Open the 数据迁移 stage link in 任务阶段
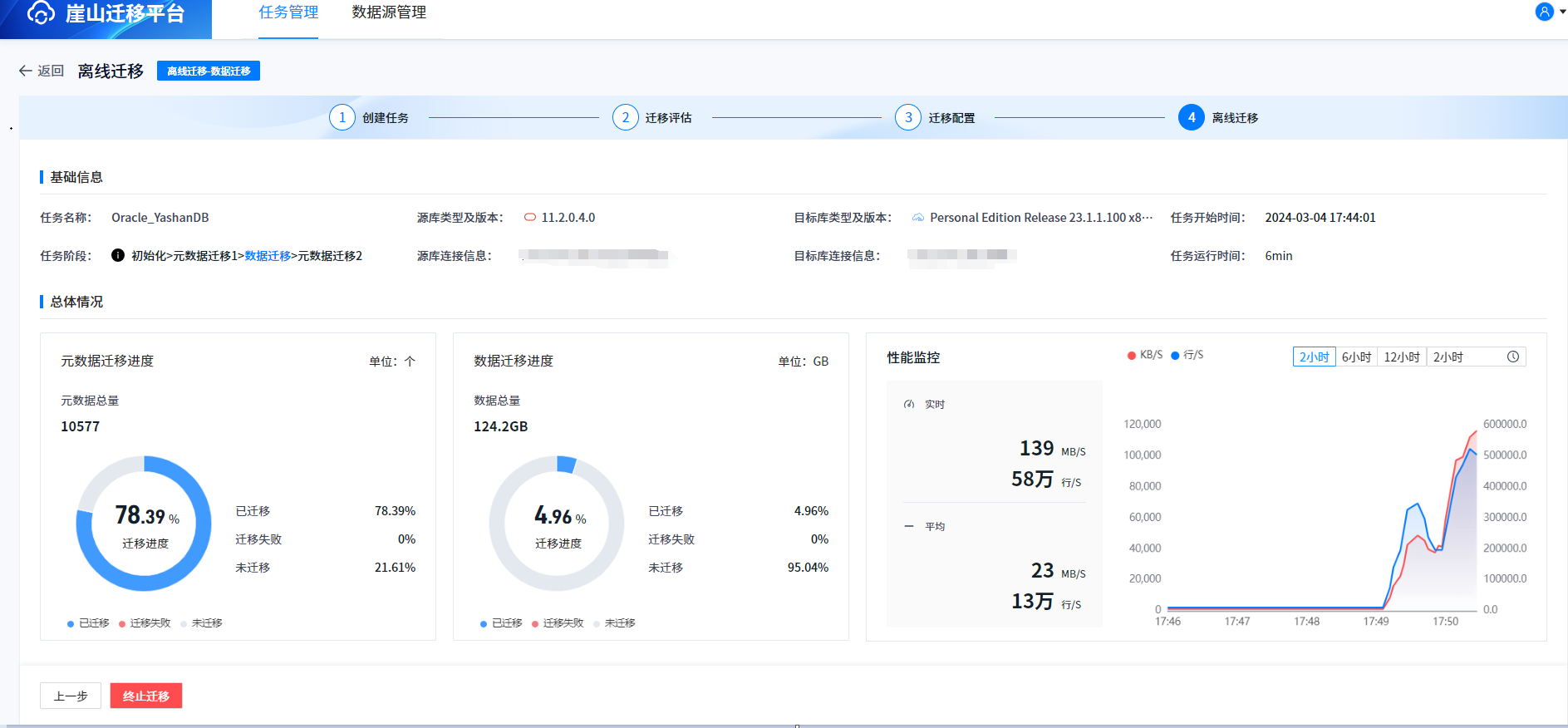Screen dimensions: 1568x728 pyautogui.click(x=268, y=256)
